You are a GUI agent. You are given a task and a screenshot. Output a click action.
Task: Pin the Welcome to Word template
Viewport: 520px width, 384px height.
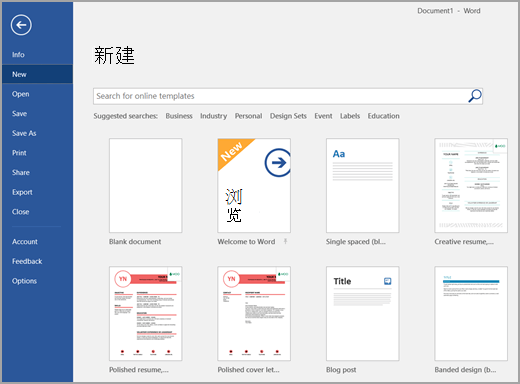(x=285, y=241)
